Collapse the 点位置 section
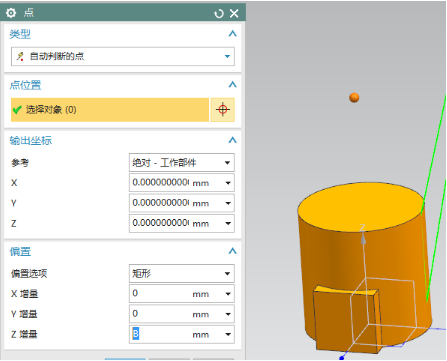This screenshot has height=361, width=447. [x=232, y=85]
